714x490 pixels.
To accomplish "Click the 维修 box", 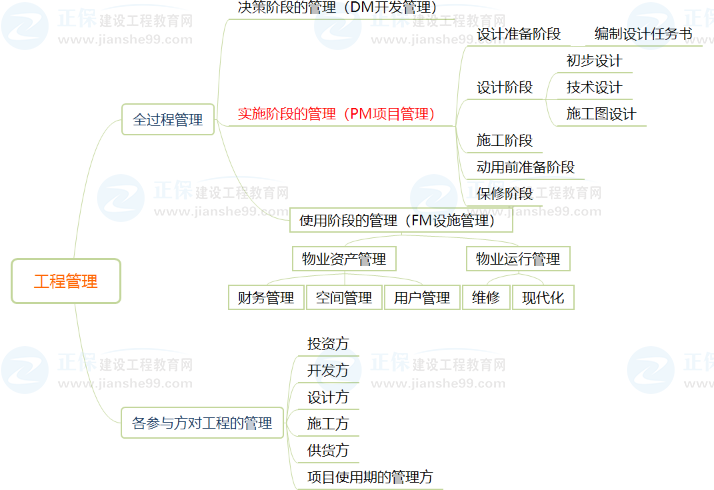I will click(x=486, y=297).
